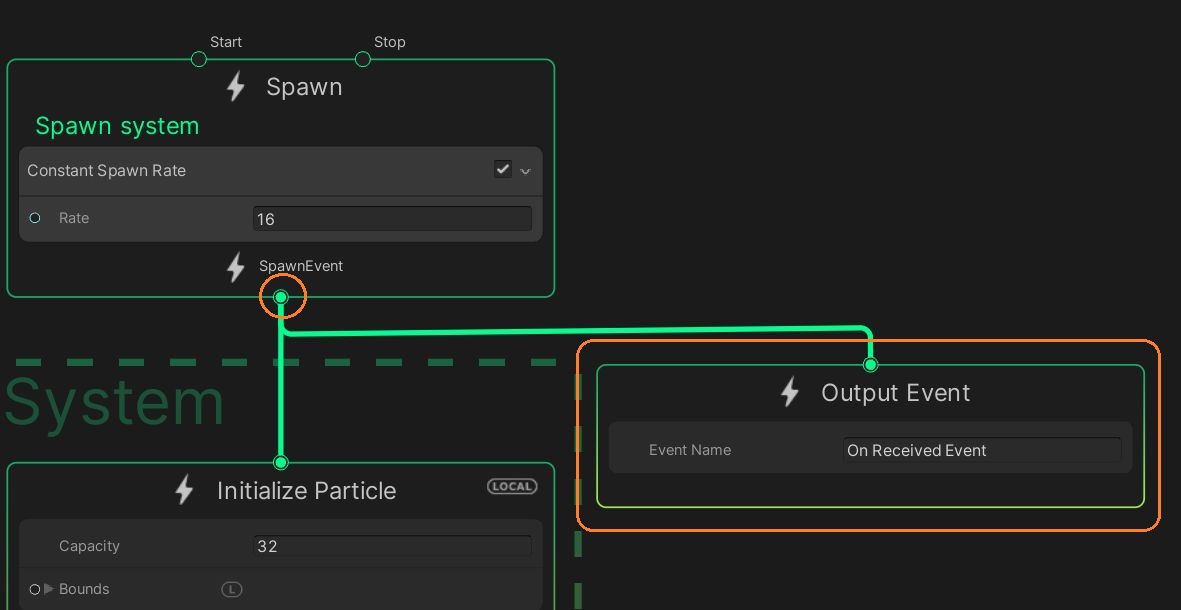The image size is (1181, 610).
Task: Disable the Constant Spawn Rate block checkbox
Action: tap(503, 169)
